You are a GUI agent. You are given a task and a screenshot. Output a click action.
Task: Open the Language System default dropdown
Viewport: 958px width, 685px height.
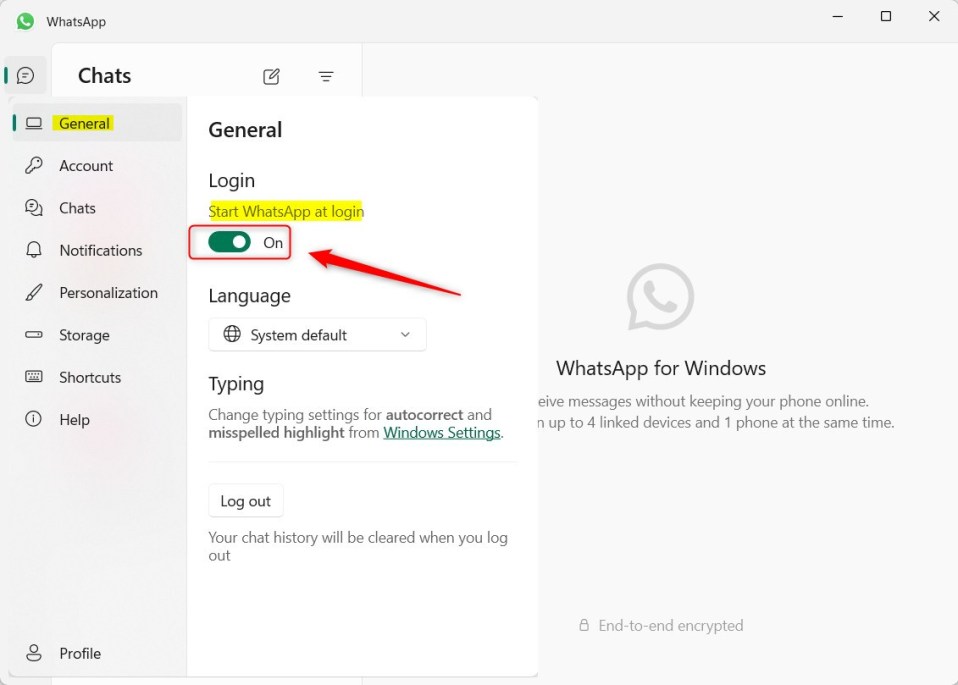pos(317,335)
